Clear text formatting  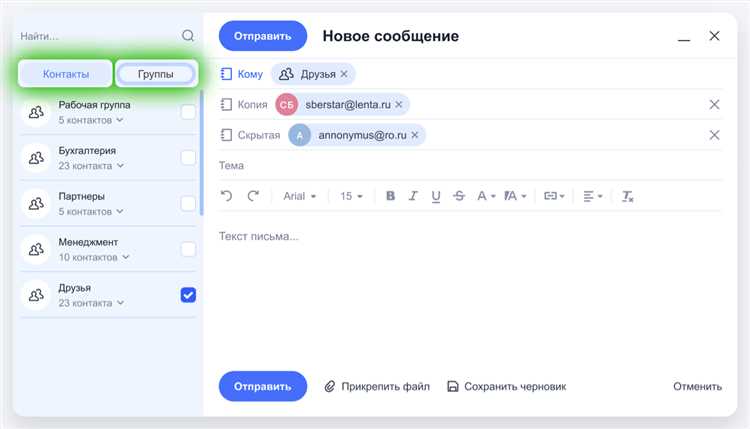tap(627, 196)
